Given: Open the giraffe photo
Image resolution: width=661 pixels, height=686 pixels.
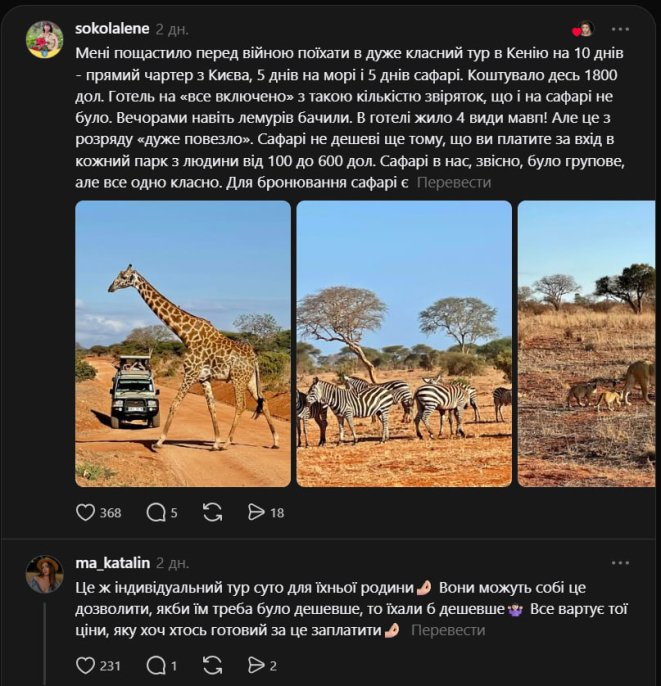Looking at the screenshot, I should [x=183, y=343].
